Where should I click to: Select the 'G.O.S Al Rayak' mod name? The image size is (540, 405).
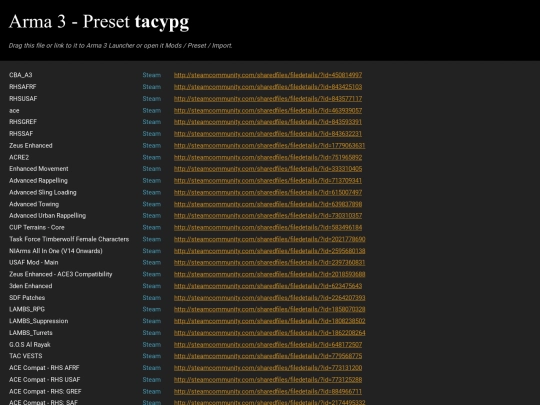click(x=30, y=344)
